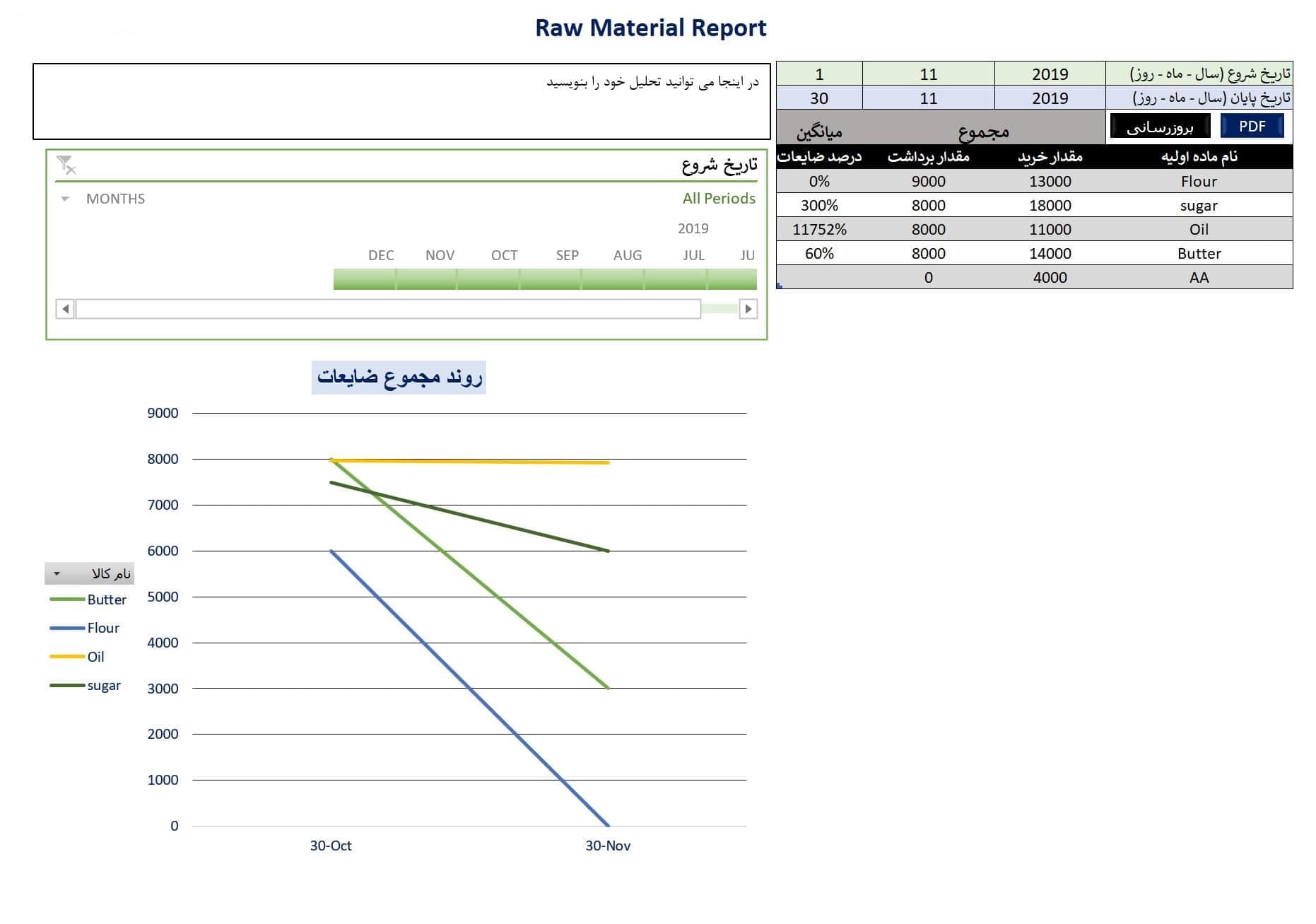The height and width of the screenshot is (924, 1316).
Task: Click purchase amount 18000 for sugar
Action: point(1050,205)
